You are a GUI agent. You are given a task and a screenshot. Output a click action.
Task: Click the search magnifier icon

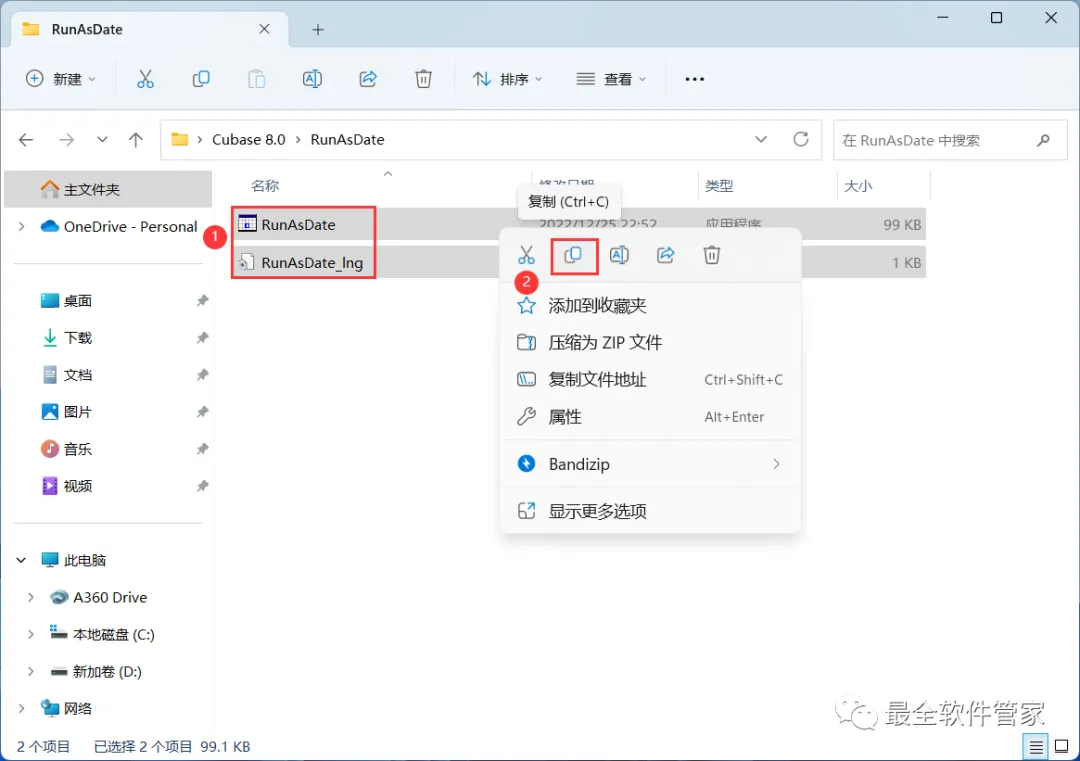coord(1043,140)
